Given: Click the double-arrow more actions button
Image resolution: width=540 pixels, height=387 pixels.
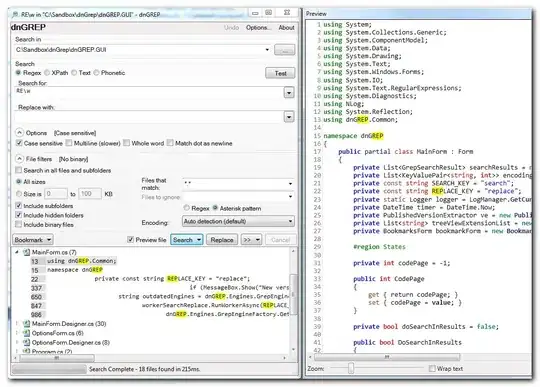Looking at the screenshot, I should tap(251, 240).
